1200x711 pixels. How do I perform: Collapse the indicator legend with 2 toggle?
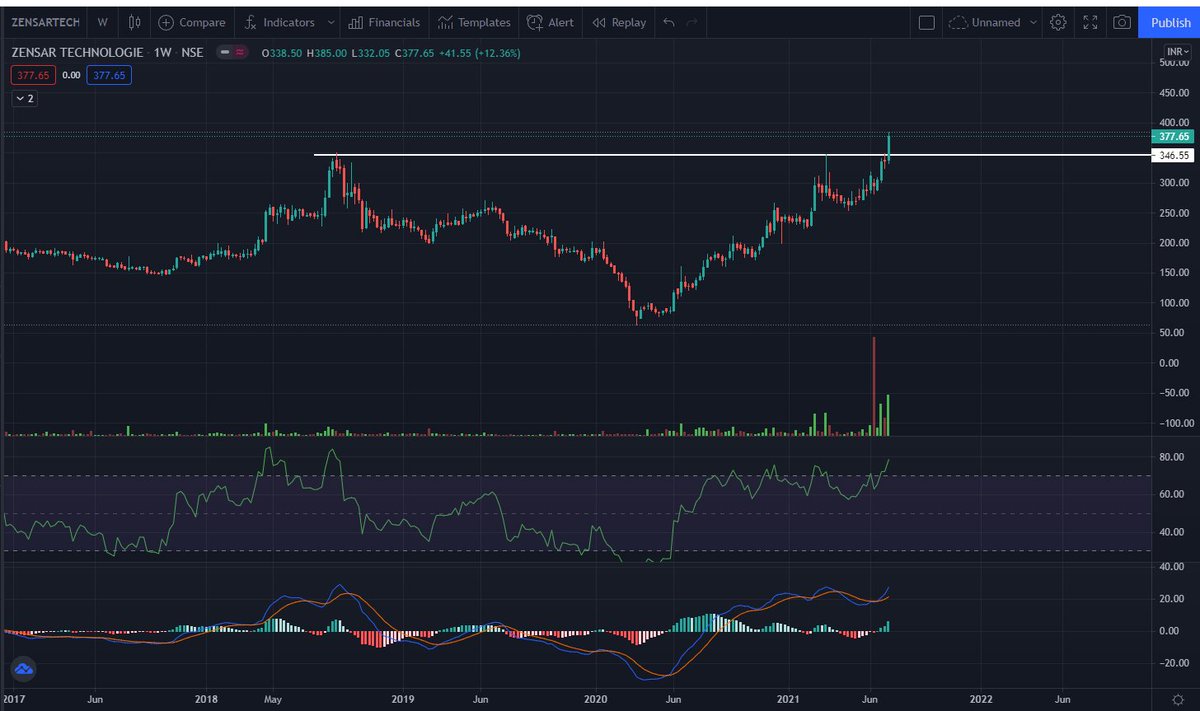(25, 98)
